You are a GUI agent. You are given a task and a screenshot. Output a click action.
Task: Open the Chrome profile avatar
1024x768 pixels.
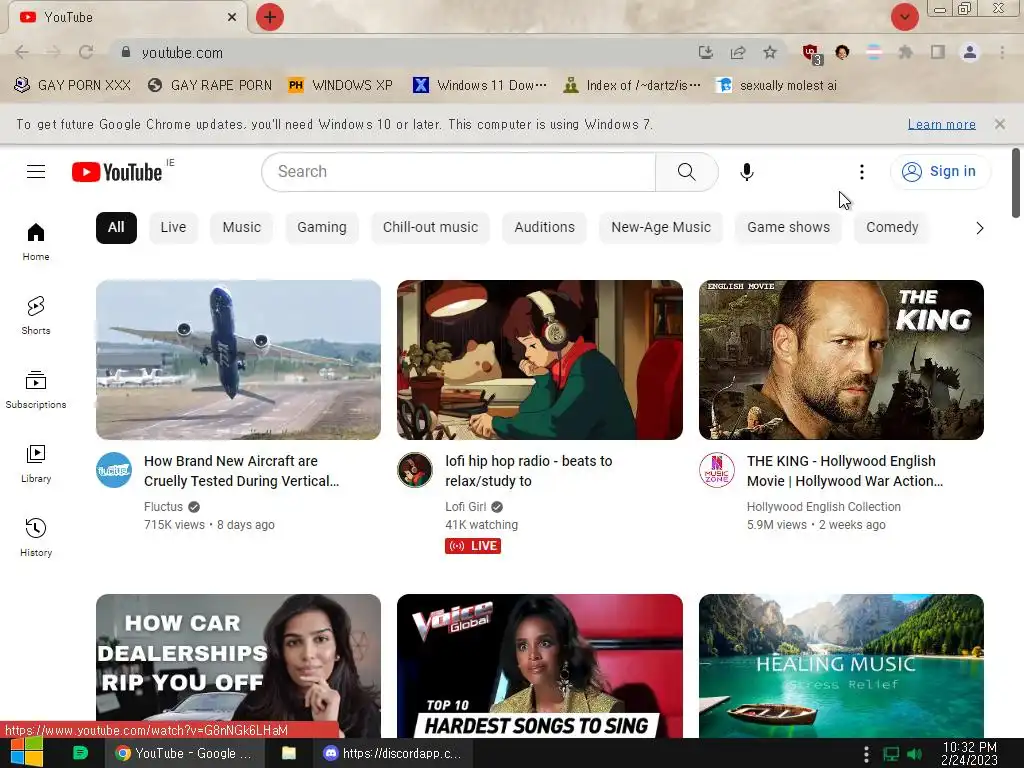tap(970, 52)
